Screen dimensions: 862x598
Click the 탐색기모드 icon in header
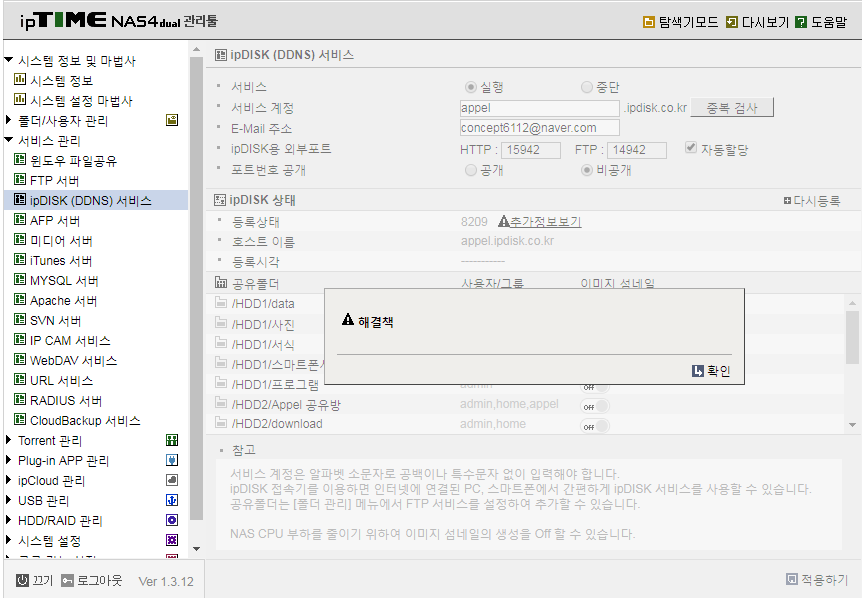click(x=649, y=22)
